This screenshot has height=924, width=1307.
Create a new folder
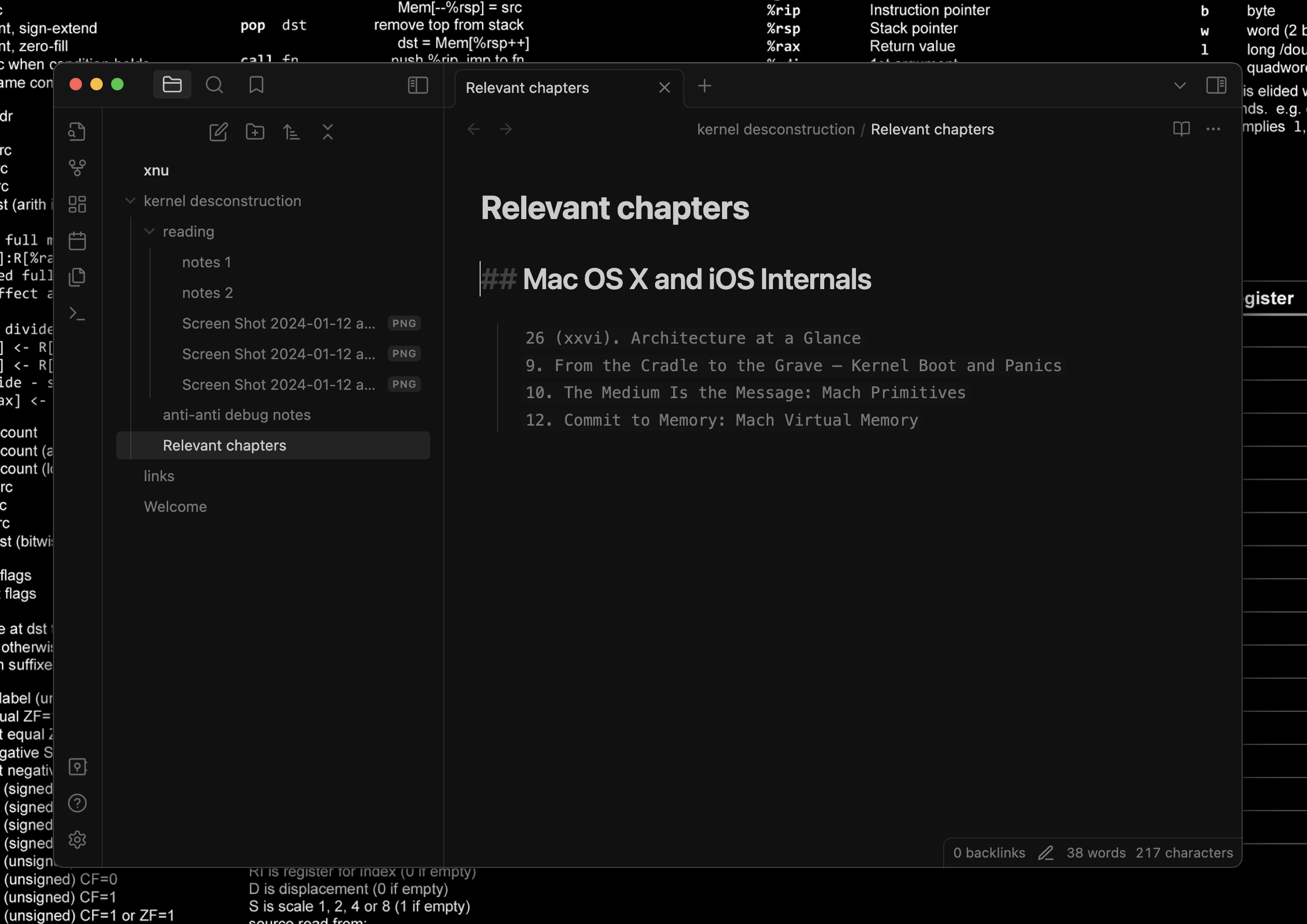point(254,132)
